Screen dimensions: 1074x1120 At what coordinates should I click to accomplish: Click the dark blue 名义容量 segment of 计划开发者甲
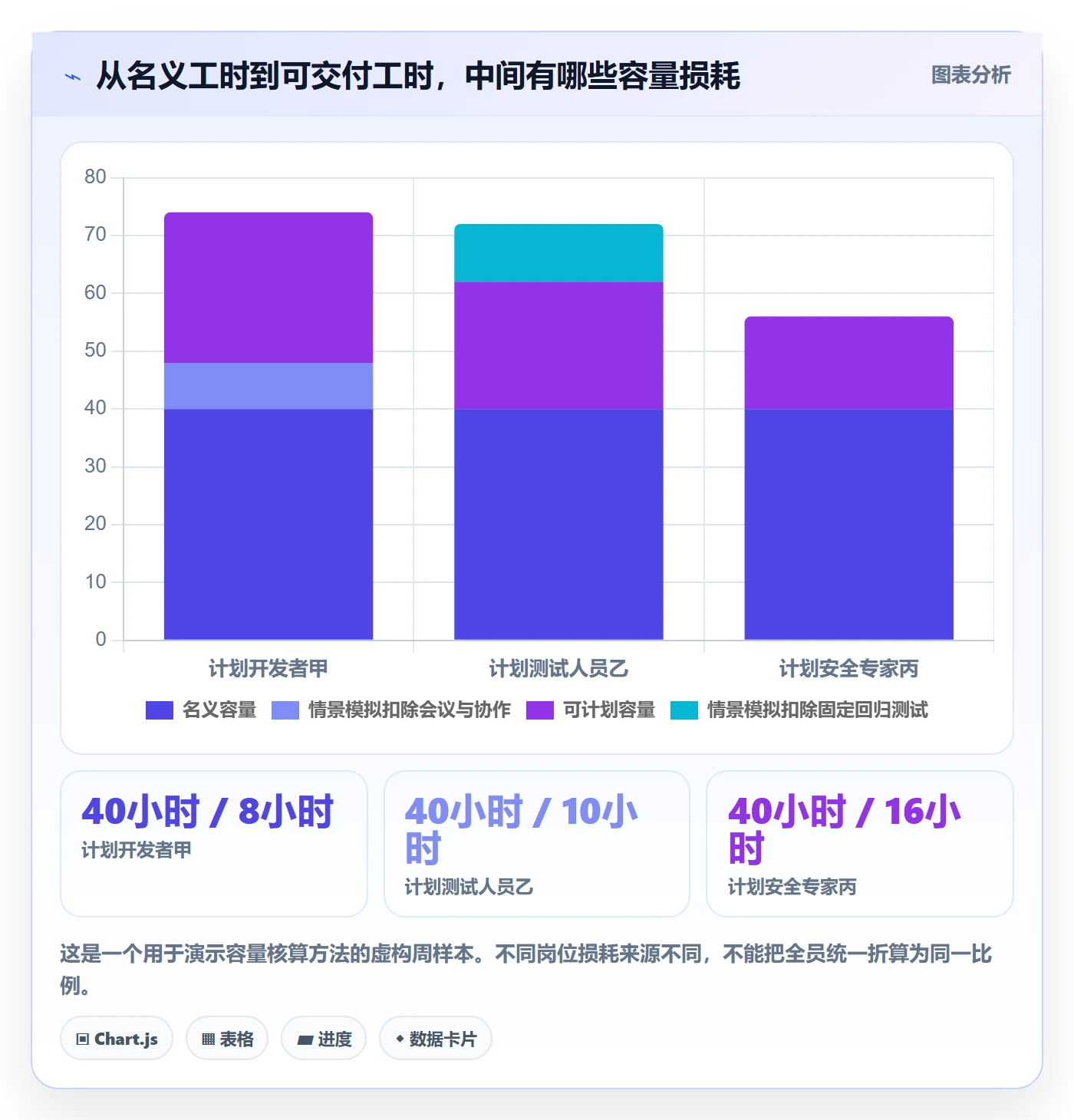point(268,525)
